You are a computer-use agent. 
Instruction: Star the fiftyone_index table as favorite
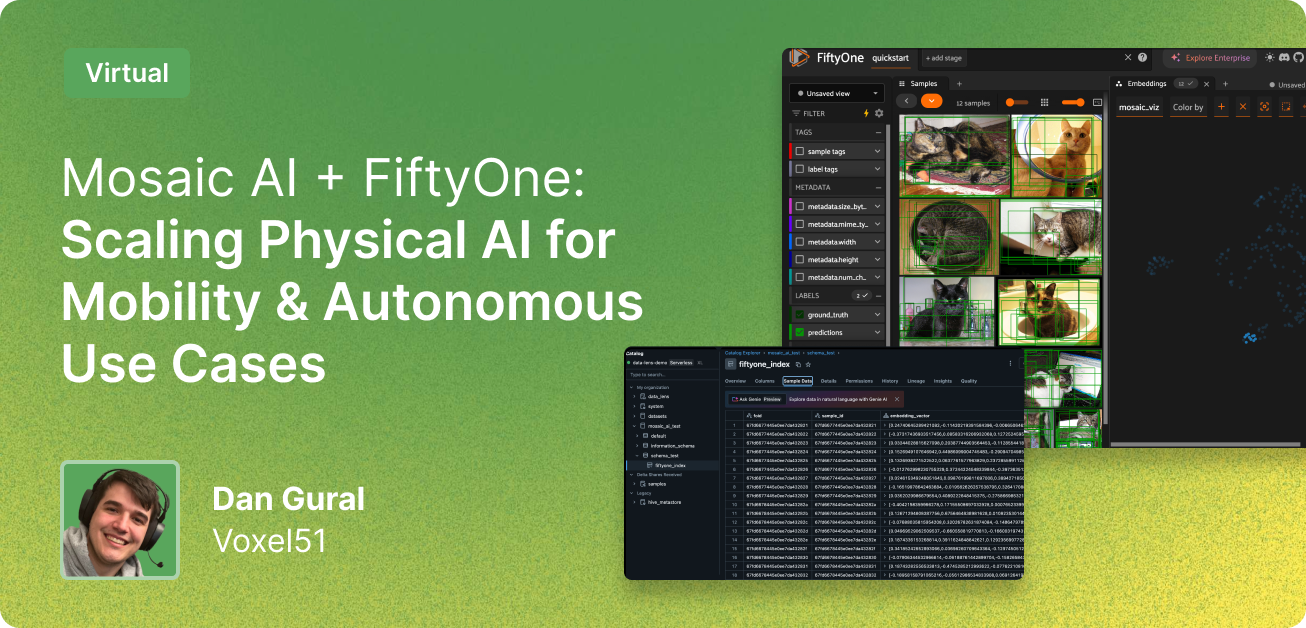(x=808, y=364)
